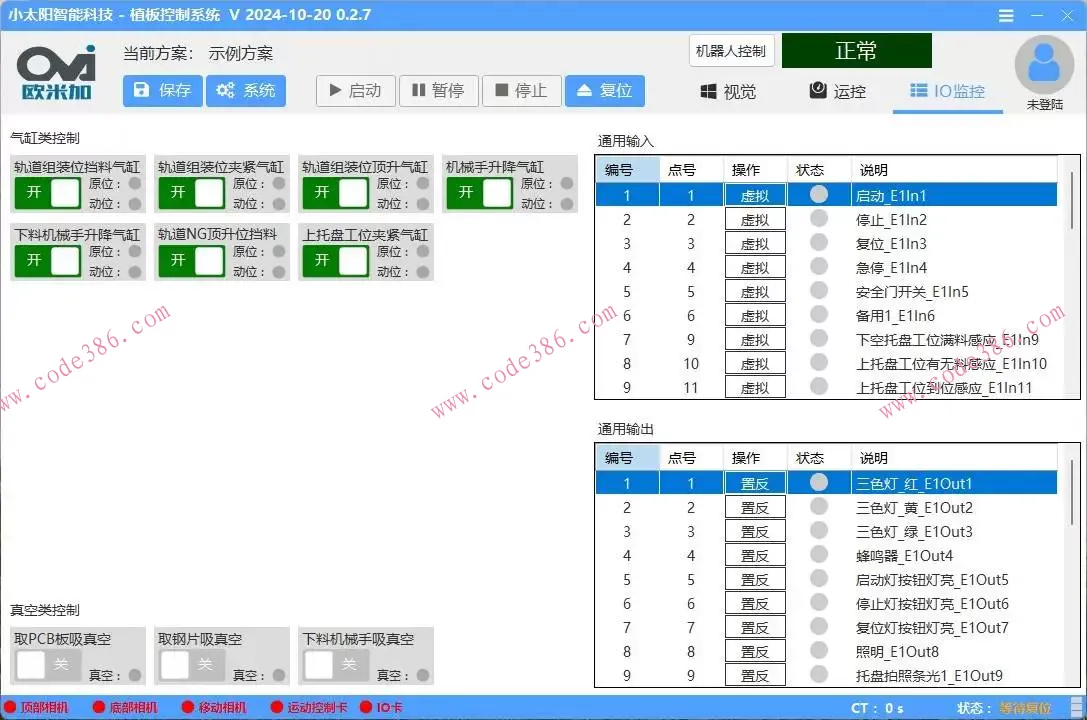Pause operation with 暂停 button

[439, 91]
